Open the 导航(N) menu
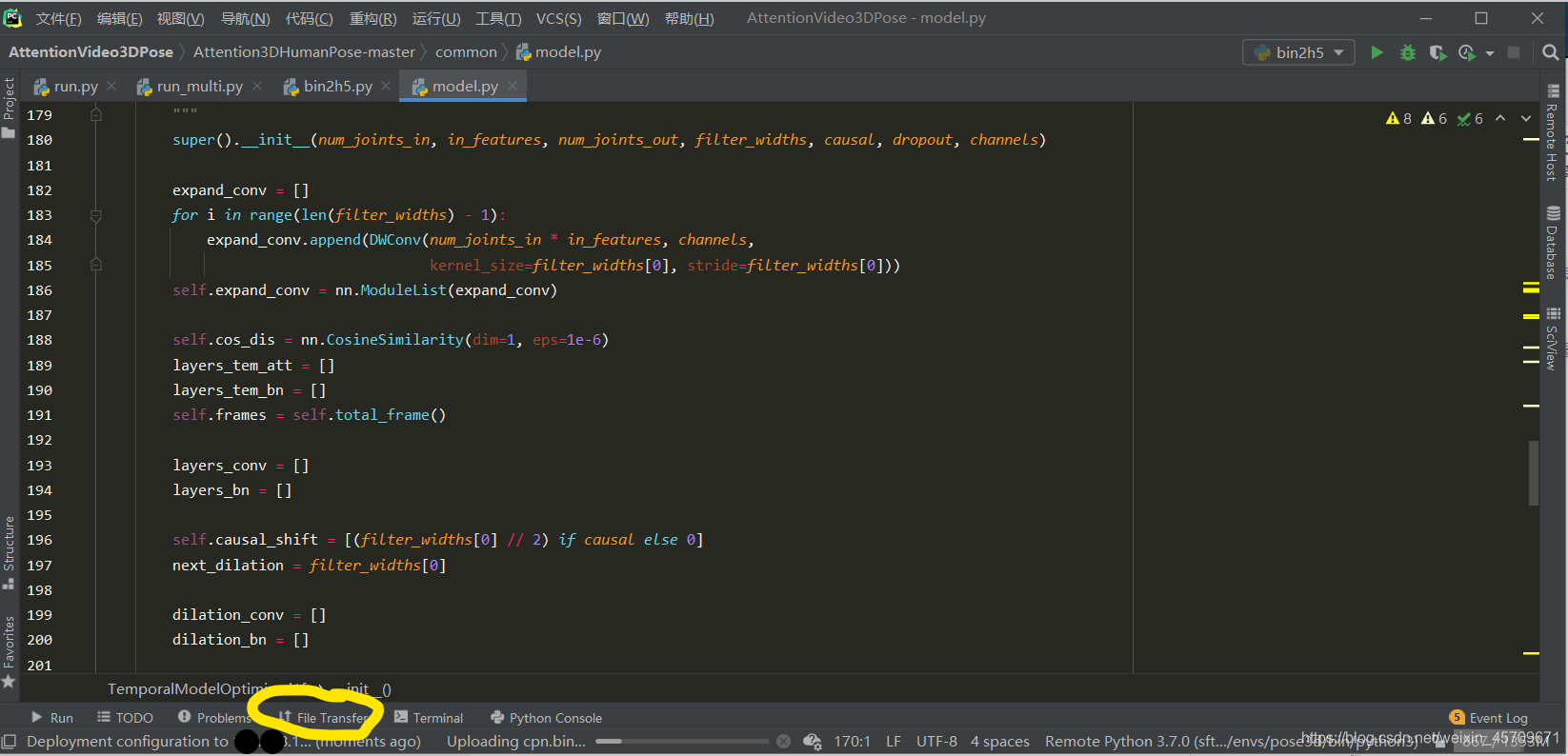The height and width of the screenshot is (756, 1568). point(245,18)
